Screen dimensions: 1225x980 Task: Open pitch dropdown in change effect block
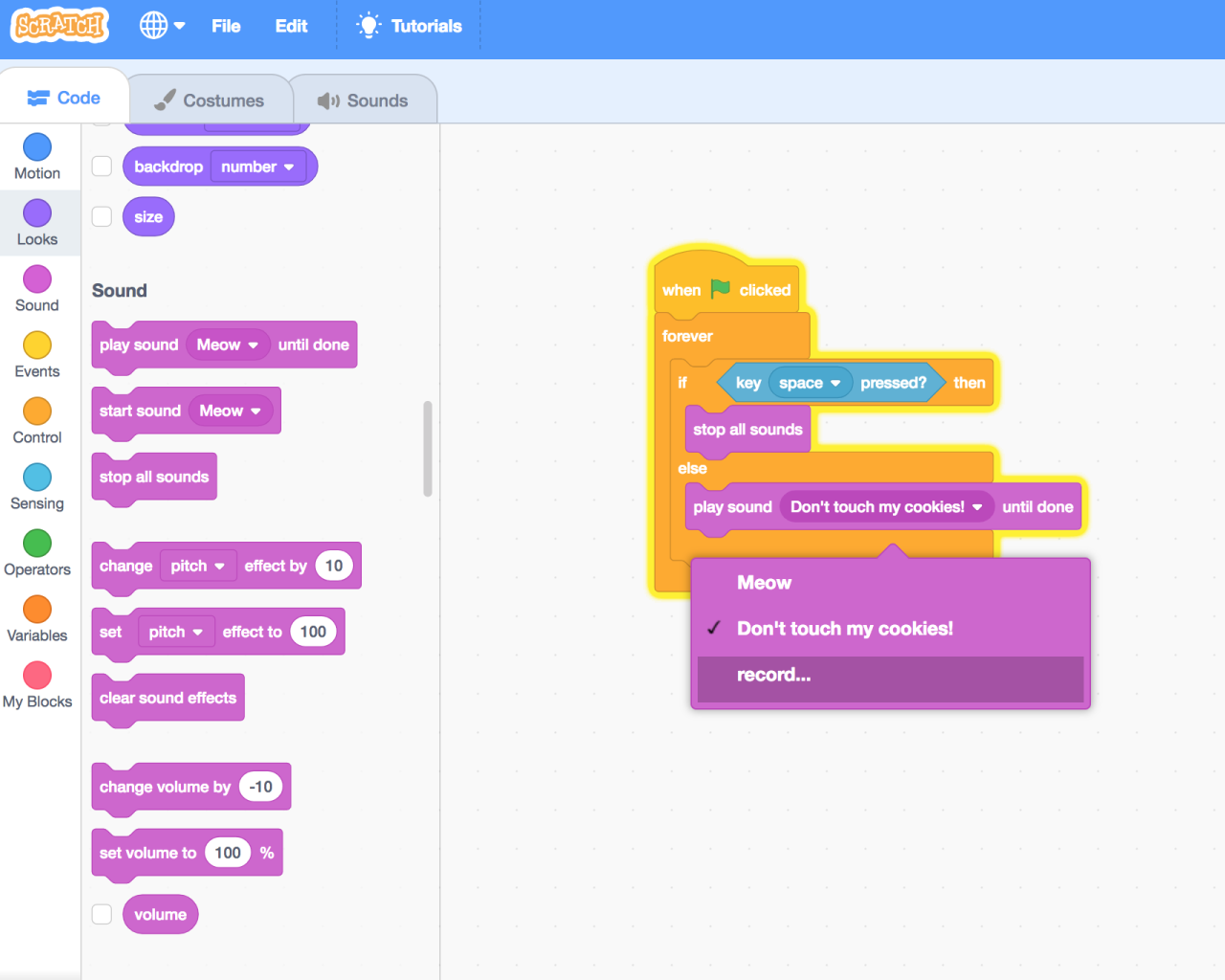[198, 566]
